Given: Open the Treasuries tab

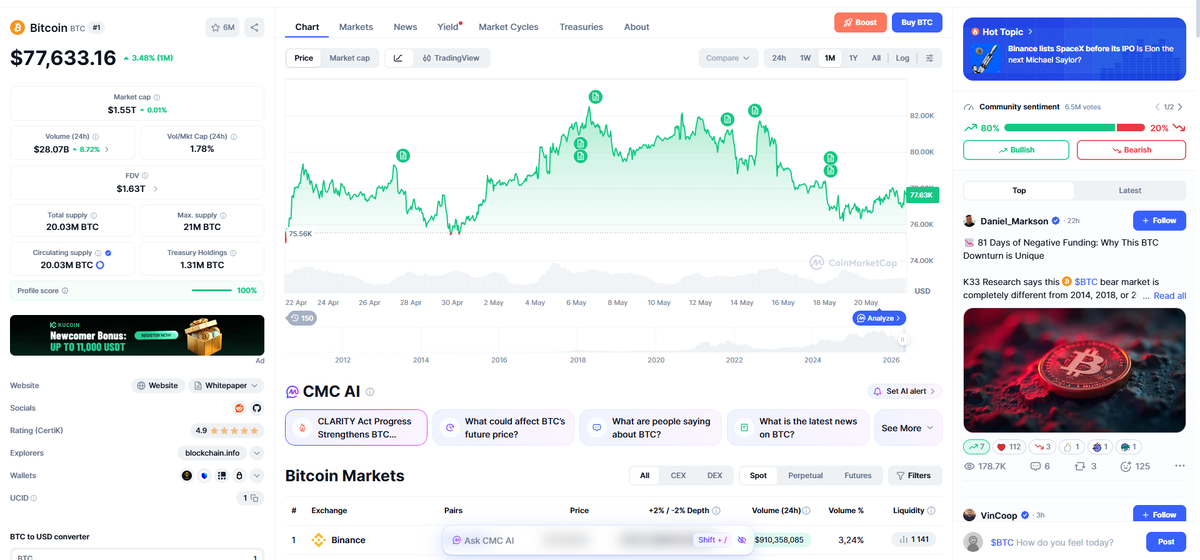Looking at the screenshot, I should [581, 27].
